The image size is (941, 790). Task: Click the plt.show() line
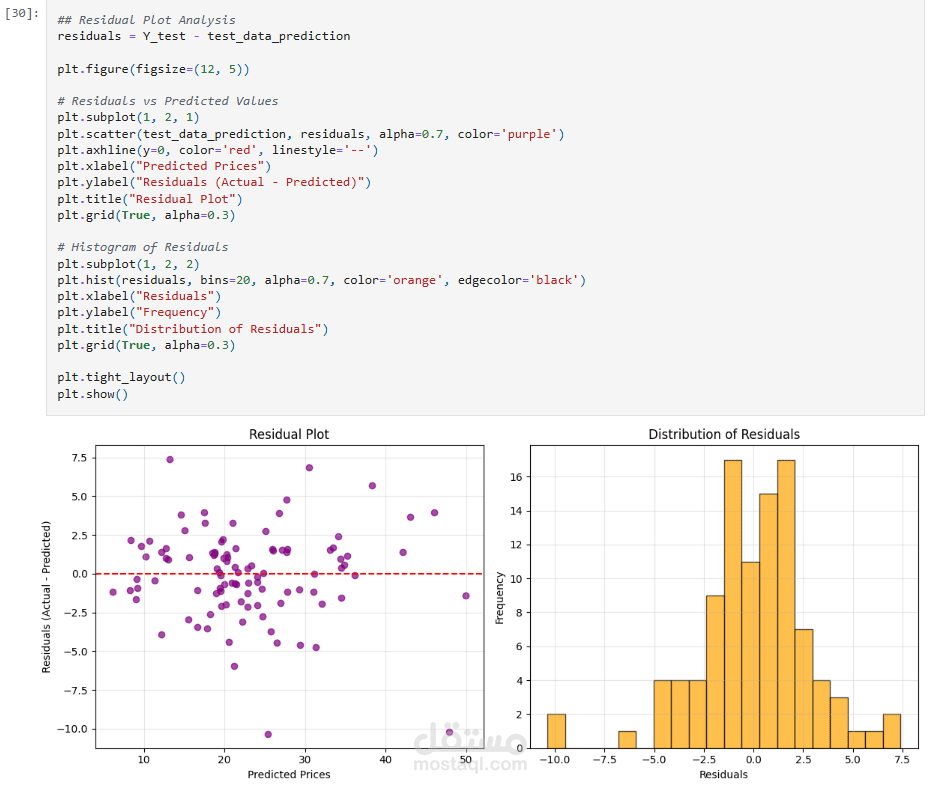click(92, 394)
